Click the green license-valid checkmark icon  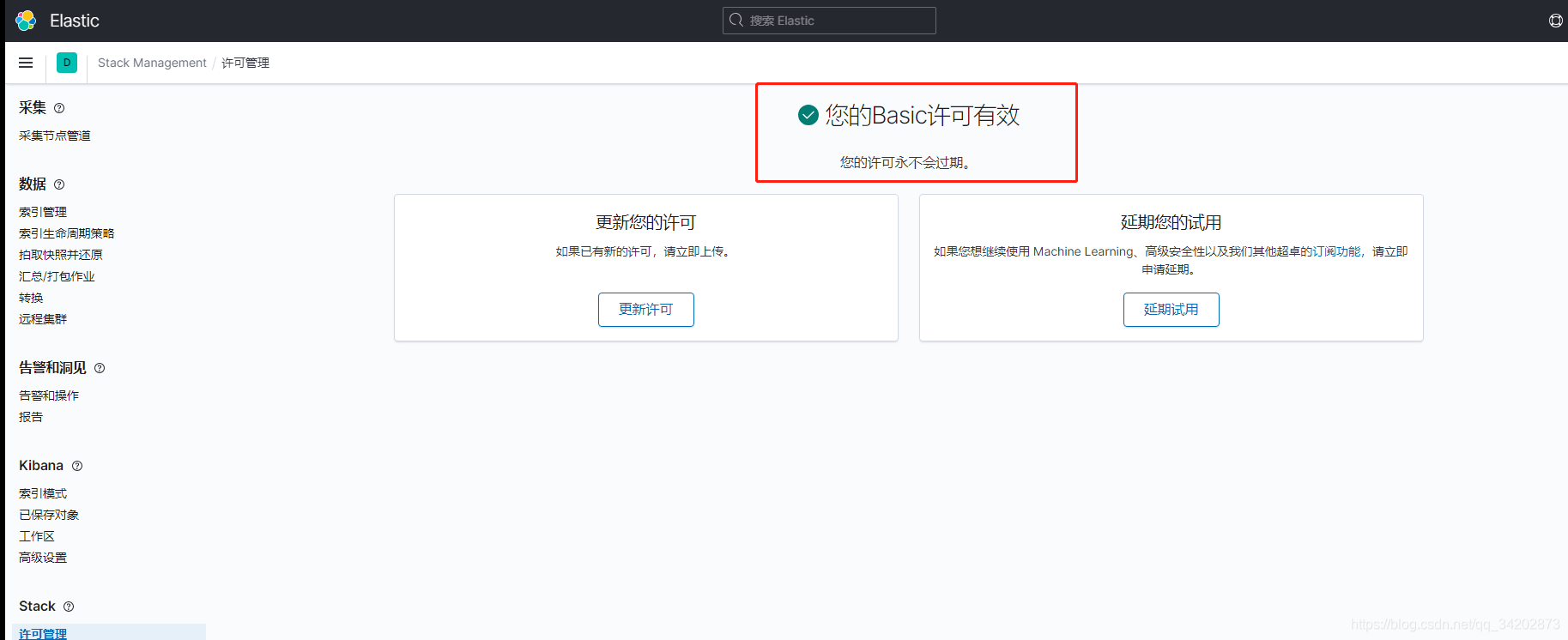coord(808,115)
